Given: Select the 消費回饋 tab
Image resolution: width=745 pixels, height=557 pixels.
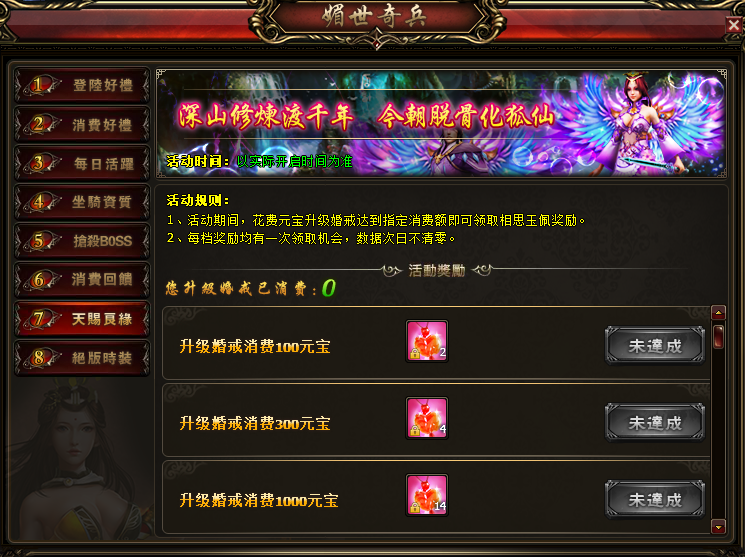Looking at the screenshot, I should click(82, 280).
